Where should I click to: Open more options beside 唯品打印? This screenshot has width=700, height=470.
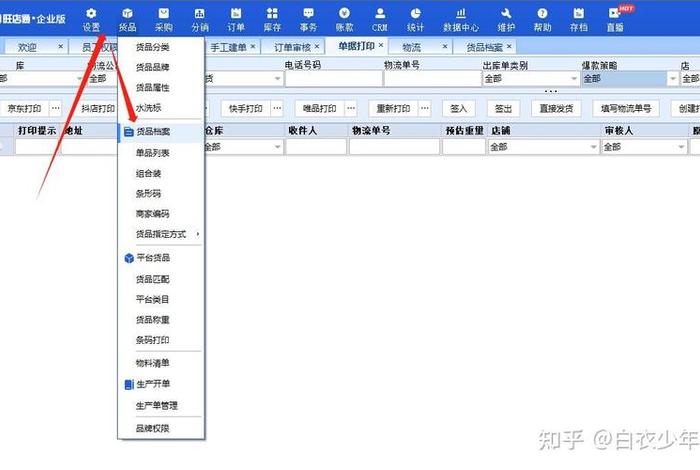point(351,108)
